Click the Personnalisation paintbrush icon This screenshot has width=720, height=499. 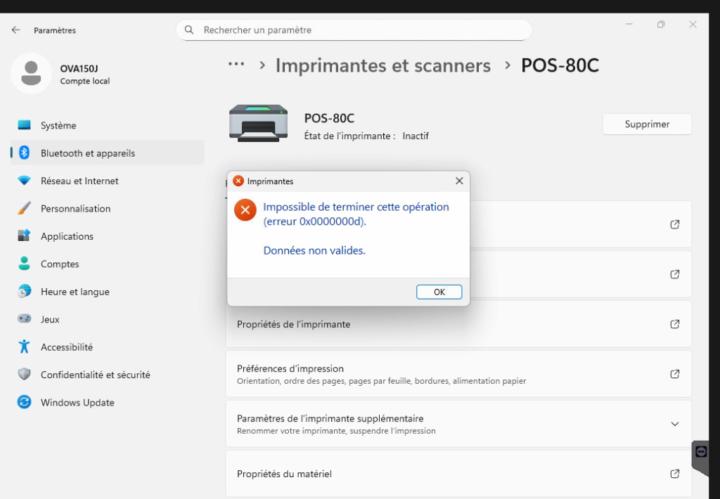point(23,209)
